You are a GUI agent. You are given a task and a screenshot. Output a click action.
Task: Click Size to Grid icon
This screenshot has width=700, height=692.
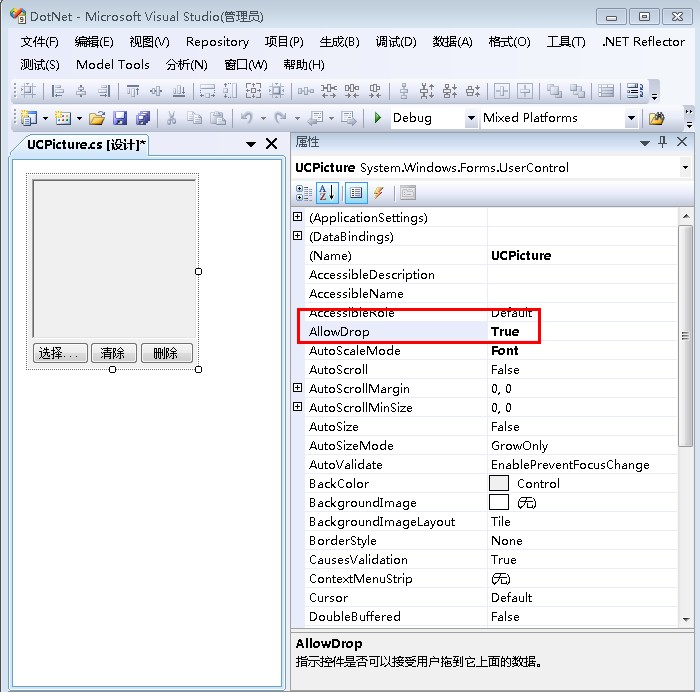click(277, 91)
